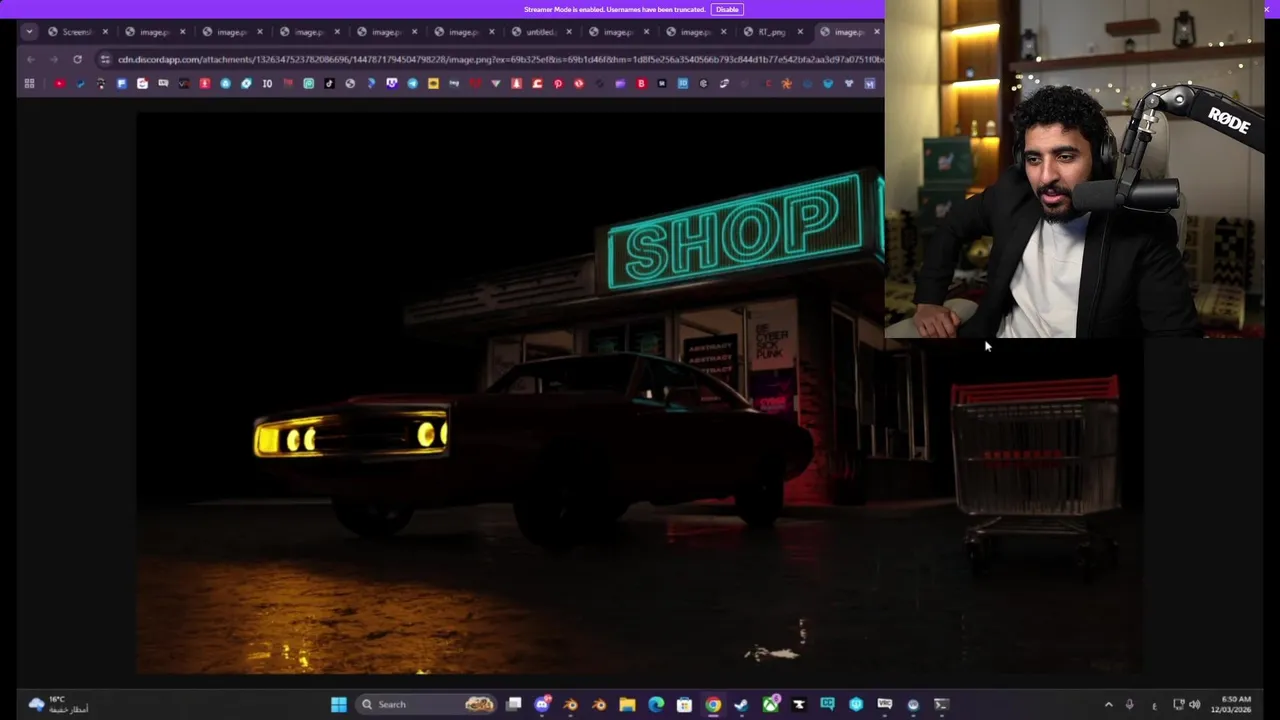Viewport: 1280px width, 720px height.
Task: Open the weather widget showing 16°C
Action: (x=58, y=704)
